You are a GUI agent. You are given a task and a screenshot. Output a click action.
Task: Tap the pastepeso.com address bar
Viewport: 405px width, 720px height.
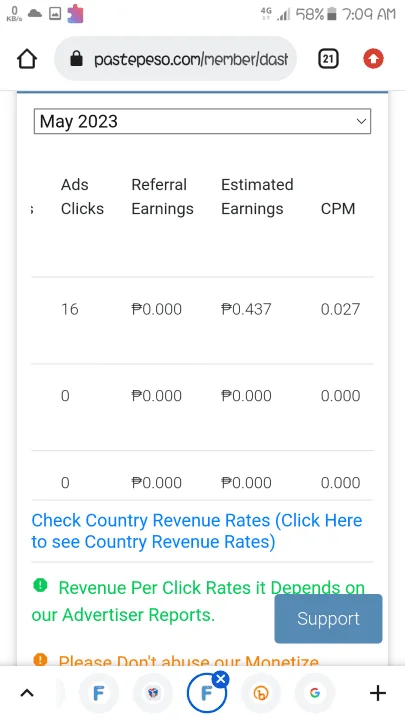175,59
